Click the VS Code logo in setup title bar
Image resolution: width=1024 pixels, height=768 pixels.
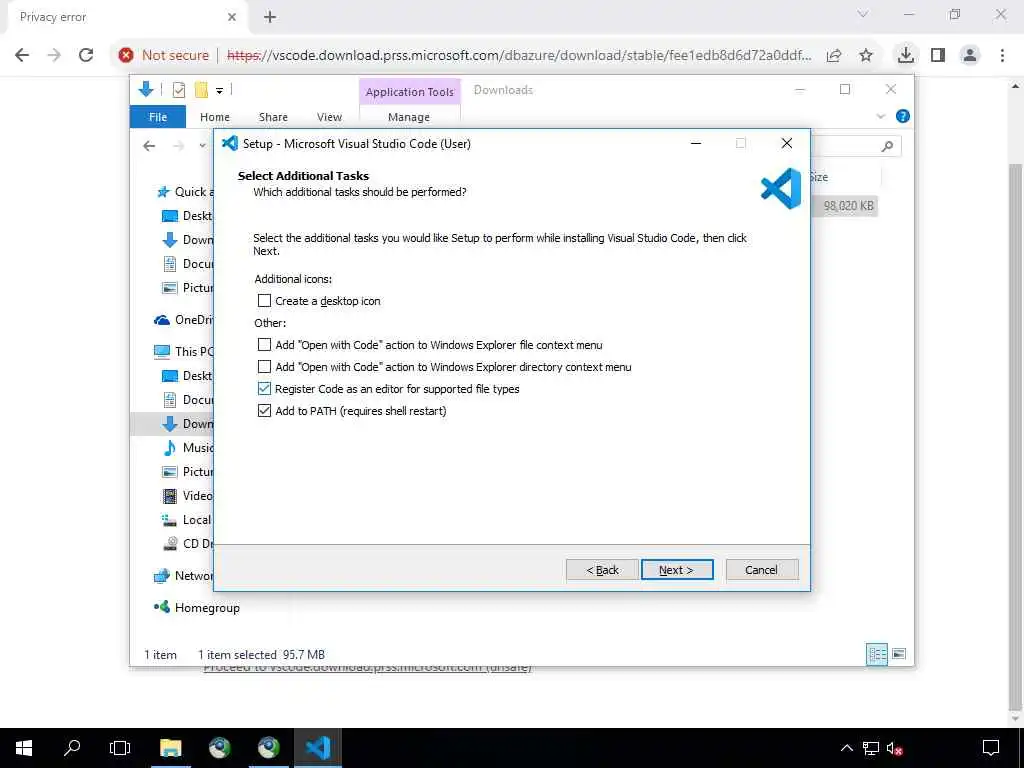(x=229, y=143)
